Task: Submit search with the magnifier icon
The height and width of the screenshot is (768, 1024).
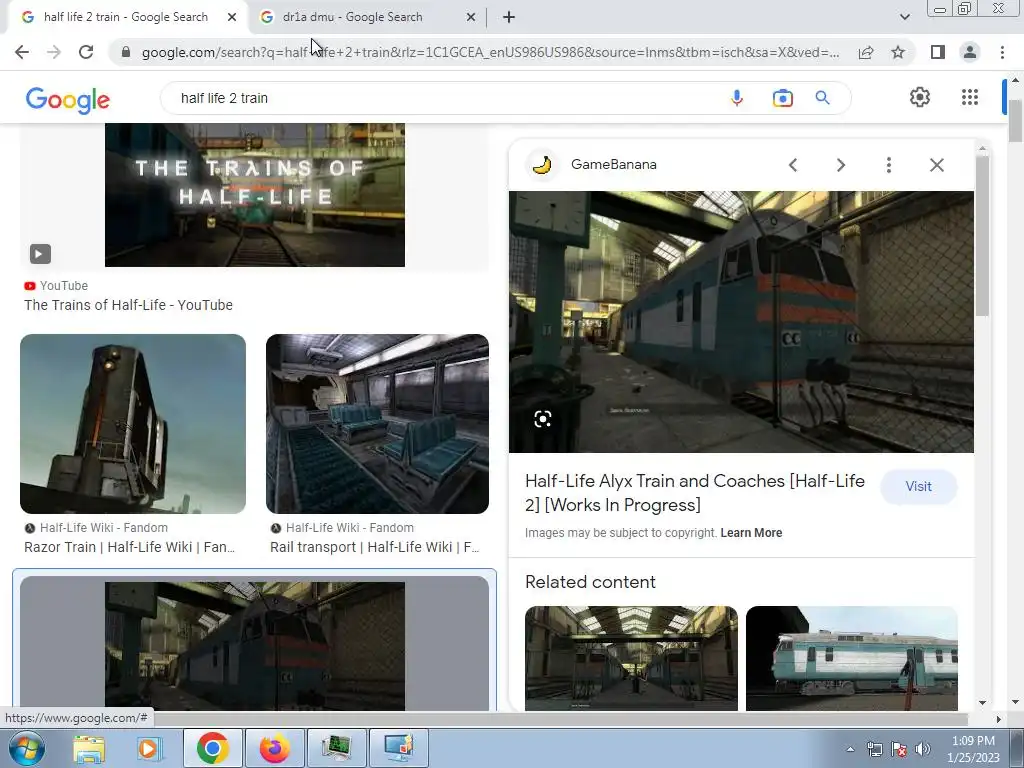Action: click(822, 98)
